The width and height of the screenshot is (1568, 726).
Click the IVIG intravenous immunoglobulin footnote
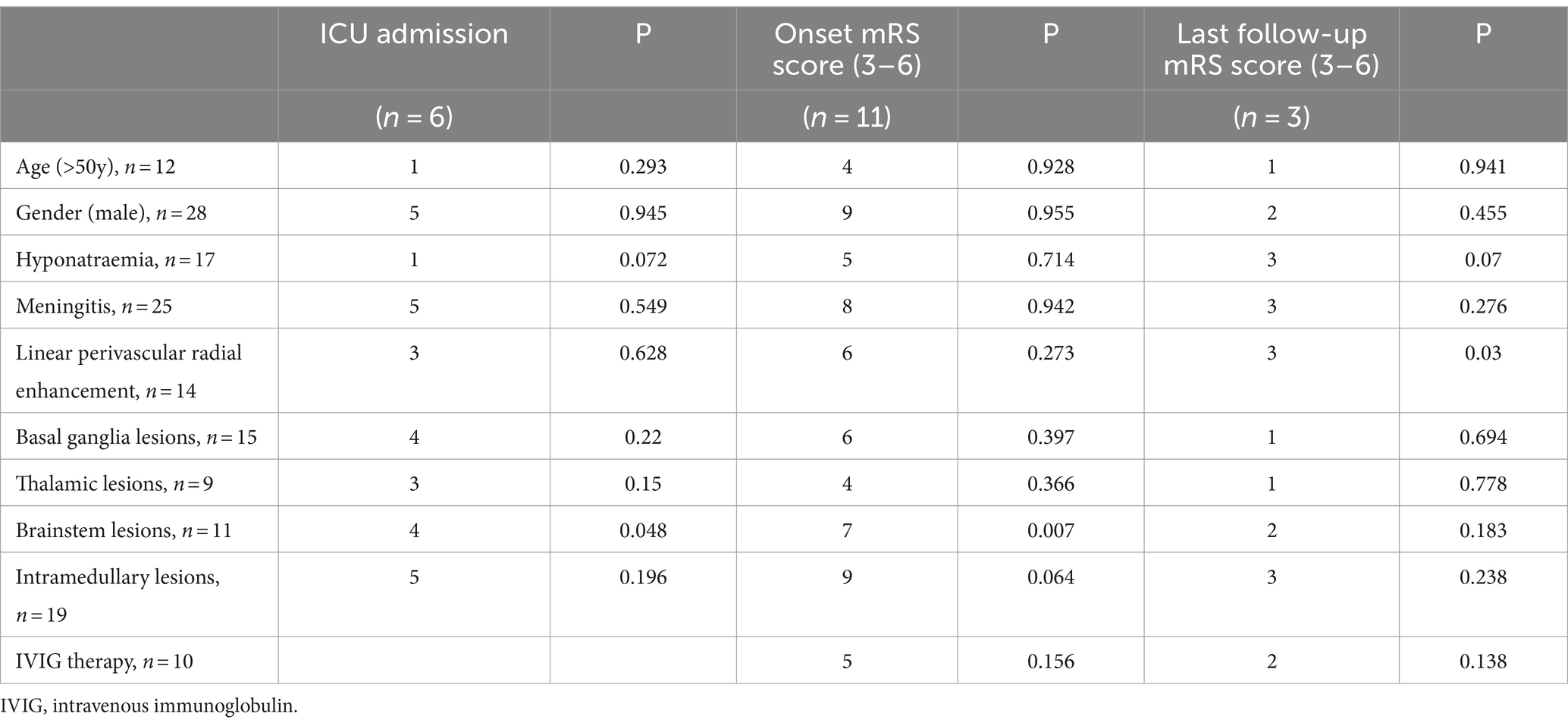pyautogui.click(x=149, y=706)
